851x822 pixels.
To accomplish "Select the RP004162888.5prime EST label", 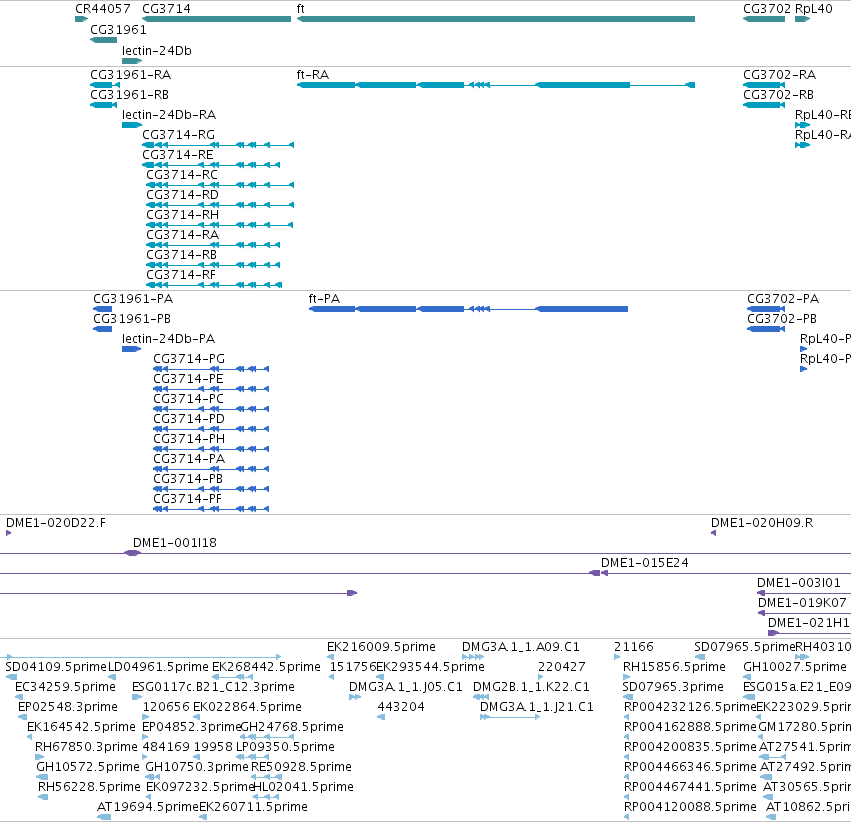I will click(x=690, y=727).
